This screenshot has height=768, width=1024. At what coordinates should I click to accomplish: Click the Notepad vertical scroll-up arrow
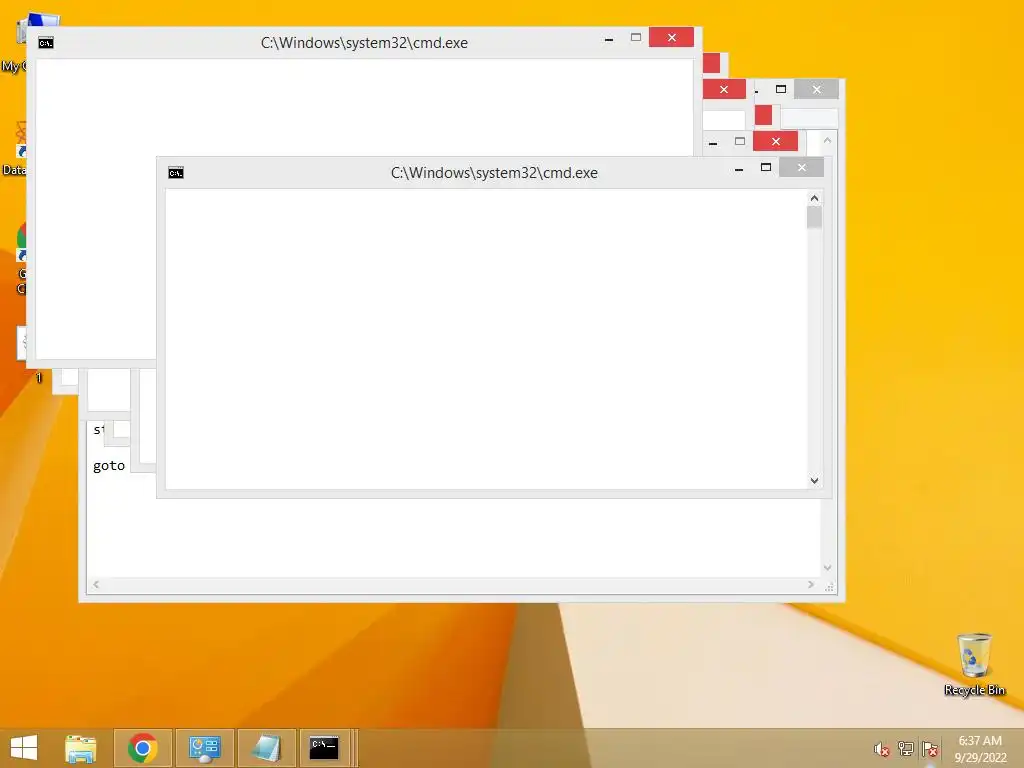[x=827, y=140]
